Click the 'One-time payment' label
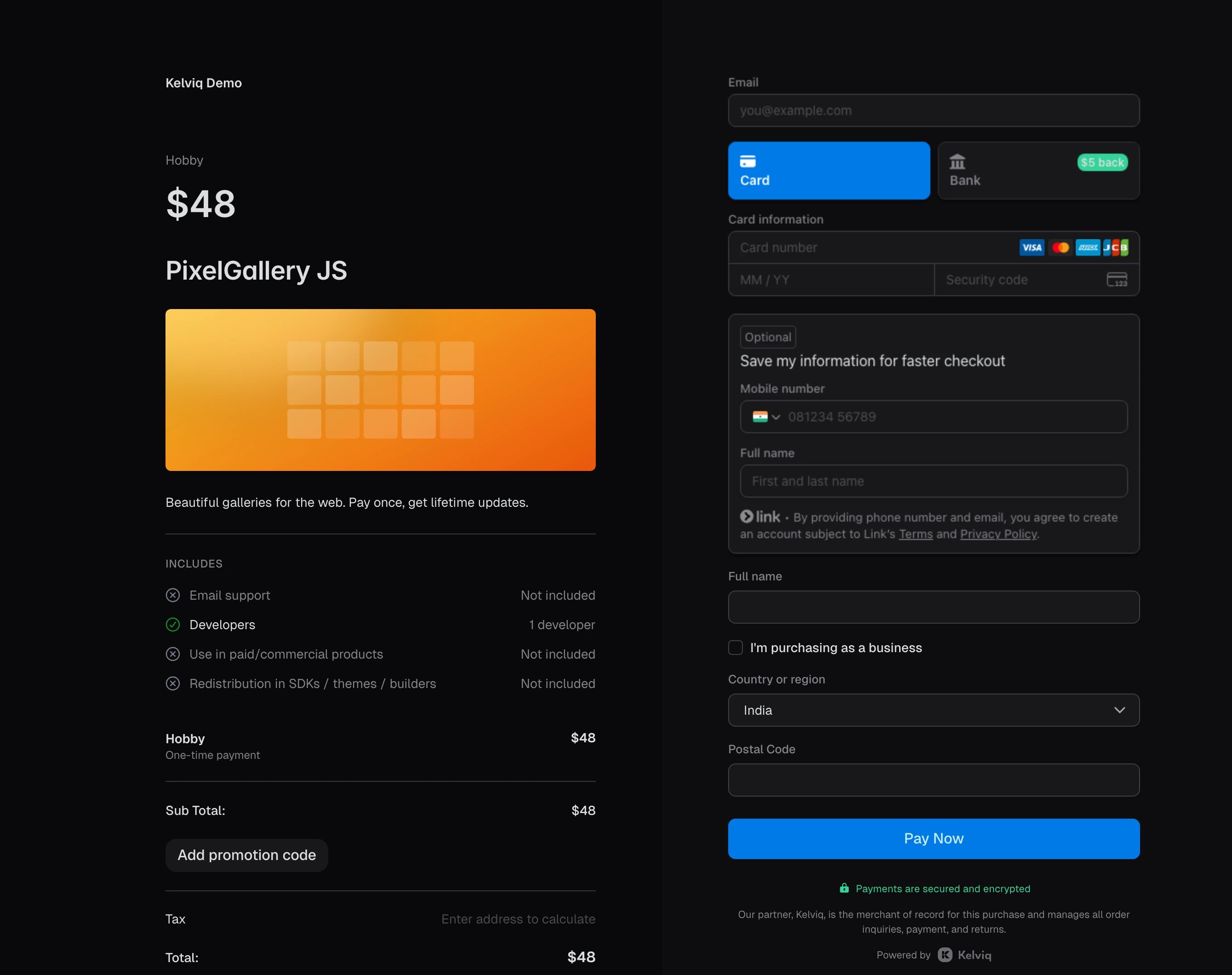 click(x=213, y=755)
